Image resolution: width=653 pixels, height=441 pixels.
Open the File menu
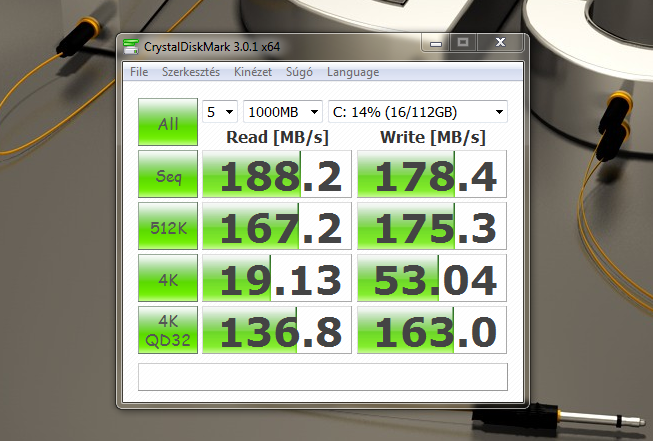(x=139, y=72)
